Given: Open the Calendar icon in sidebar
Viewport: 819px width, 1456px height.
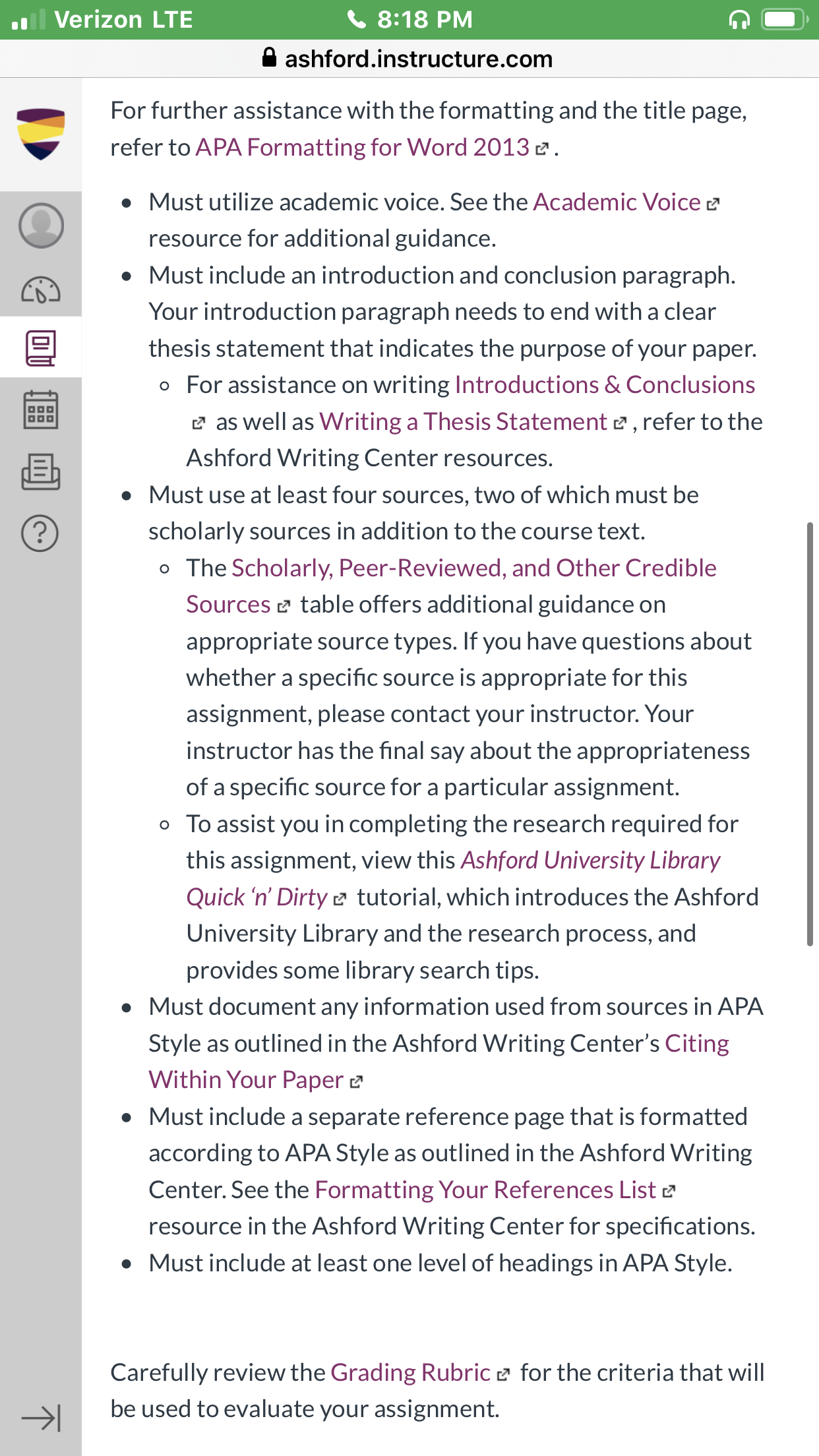Looking at the screenshot, I should [41, 409].
